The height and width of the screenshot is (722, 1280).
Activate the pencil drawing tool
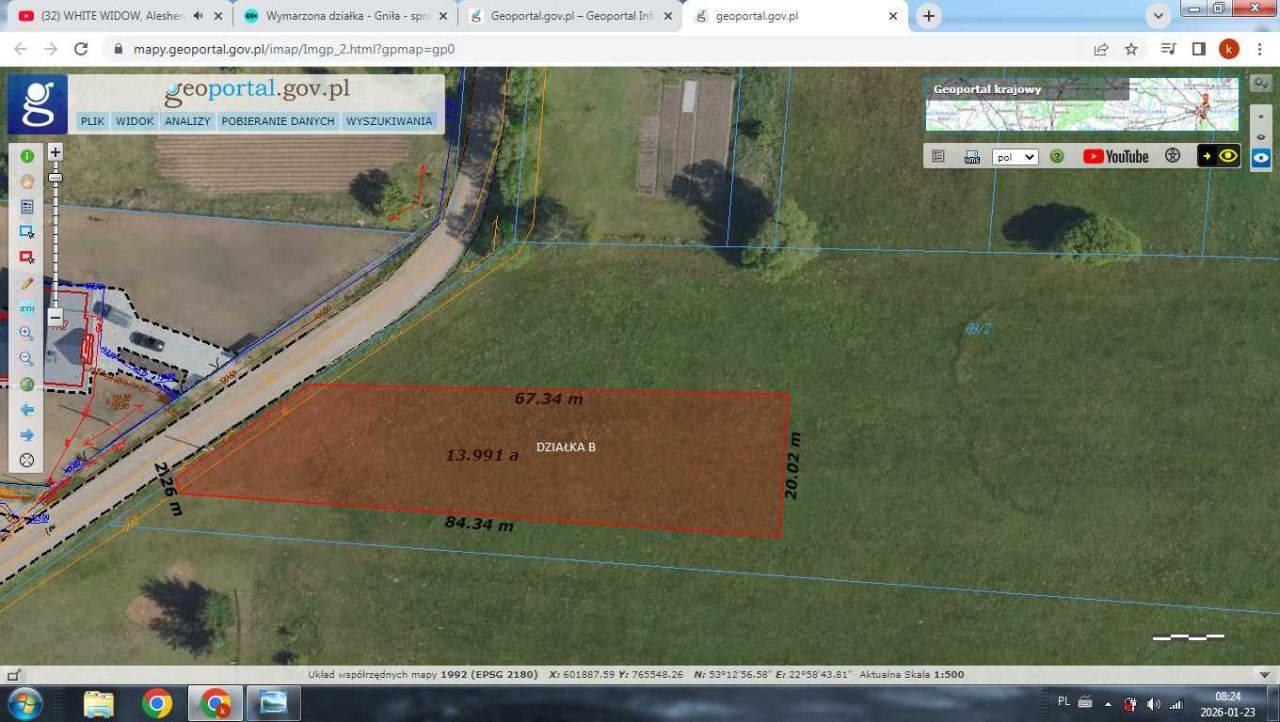(x=27, y=284)
